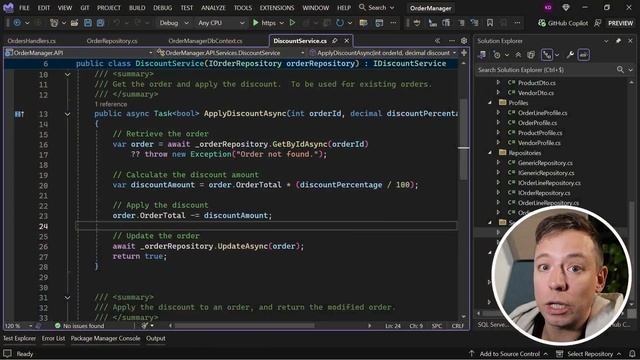Collapse the Profiles folder in Solution Explorer
The height and width of the screenshot is (360, 640).
pyautogui.click(x=490, y=103)
